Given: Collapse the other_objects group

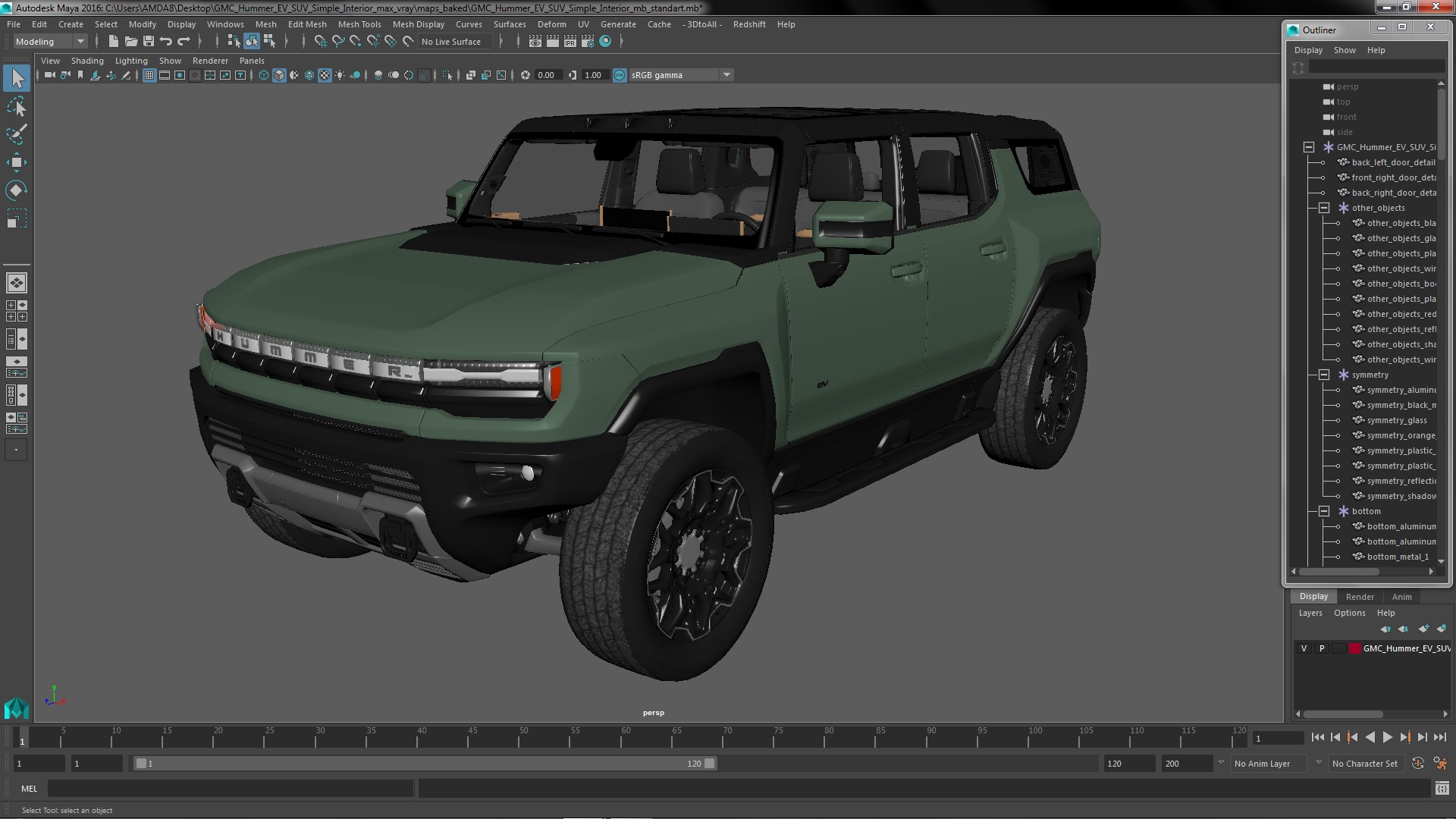Looking at the screenshot, I should click(1324, 208).
